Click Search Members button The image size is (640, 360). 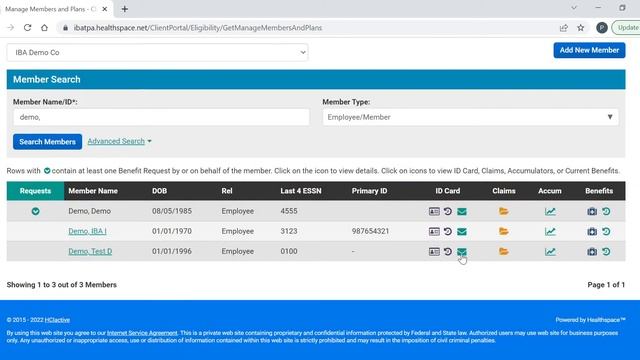click(x=47, y=142)
